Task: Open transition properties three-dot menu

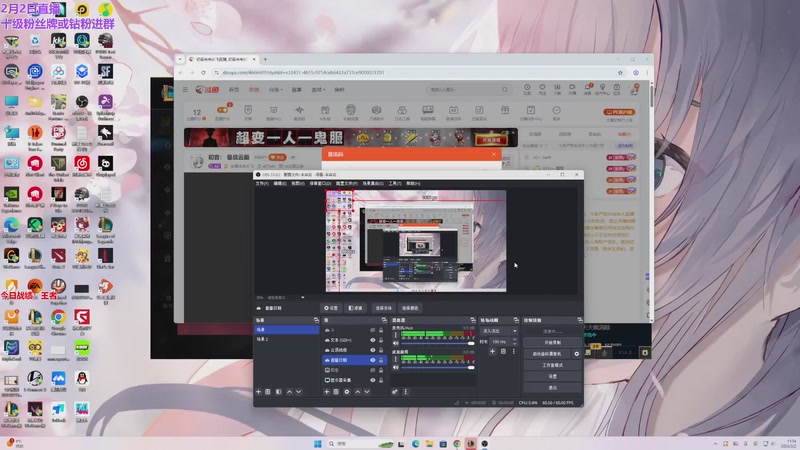Action: (x=514, y=352)
